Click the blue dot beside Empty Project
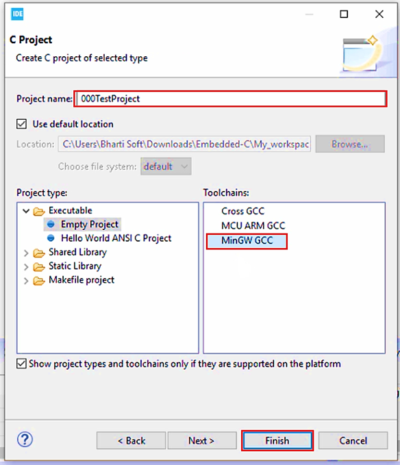The image size is (400, 465). pyautogui.click(x=51, y=224)
